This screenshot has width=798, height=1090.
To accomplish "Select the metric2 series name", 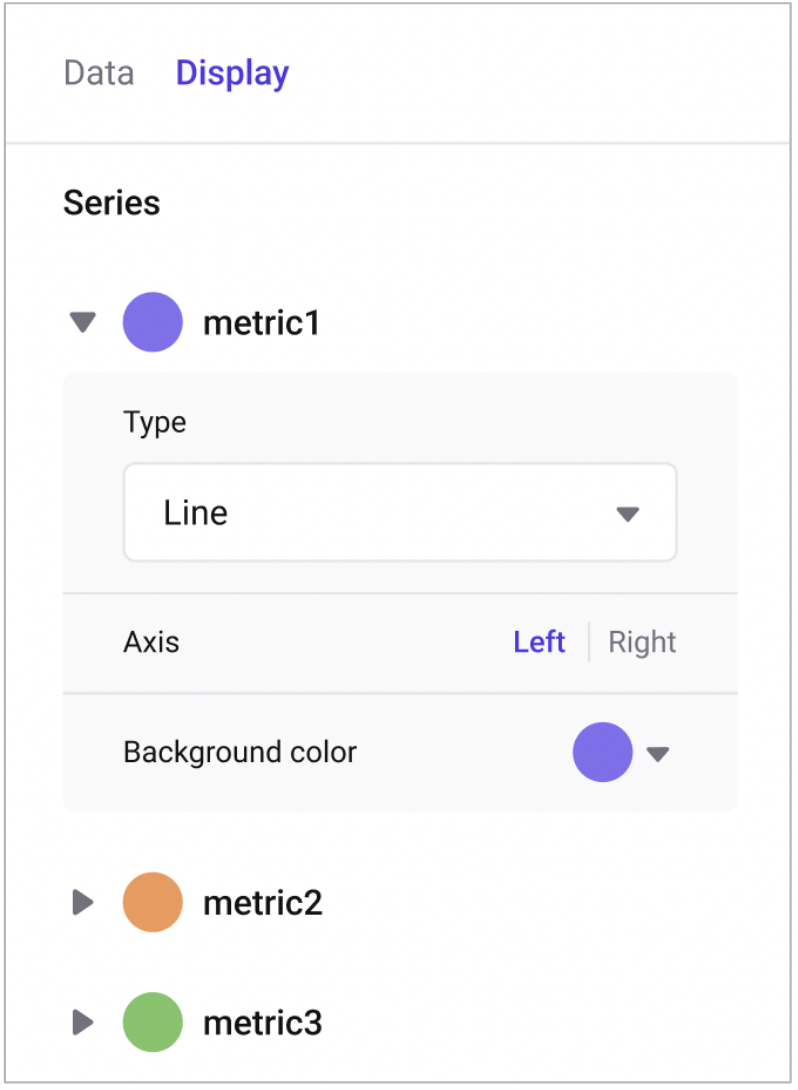I will coord(262,903).
